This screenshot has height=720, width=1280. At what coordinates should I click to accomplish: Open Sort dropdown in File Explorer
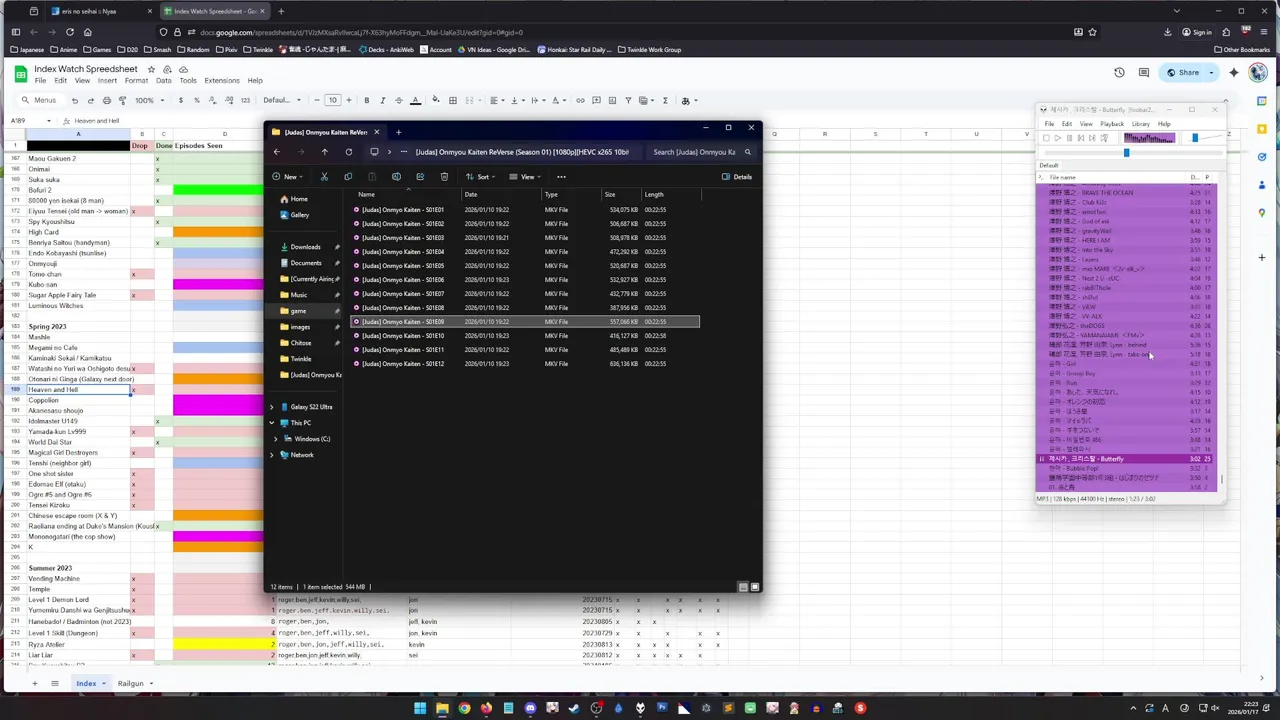click(x=481, y=177)
